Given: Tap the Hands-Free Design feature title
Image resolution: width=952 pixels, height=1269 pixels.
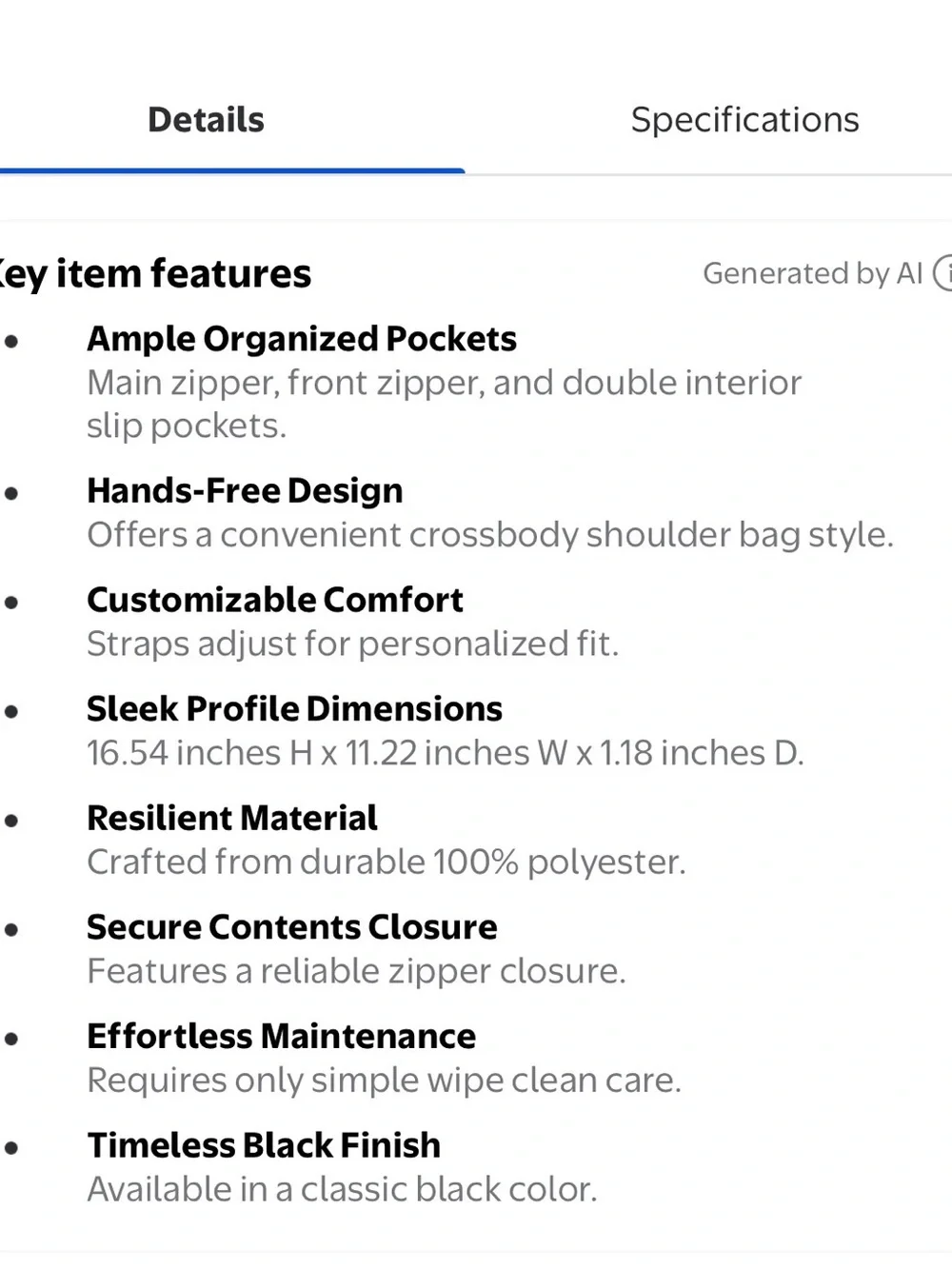Looking at the screenshot, I should [245, 490].
